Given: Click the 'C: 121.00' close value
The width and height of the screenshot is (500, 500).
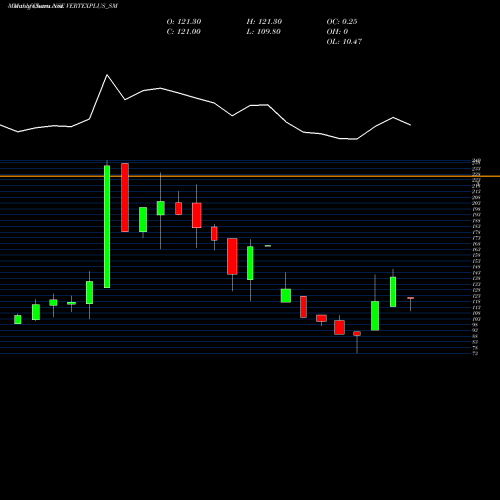Looking at the screenshot, I should click(183, 32).
